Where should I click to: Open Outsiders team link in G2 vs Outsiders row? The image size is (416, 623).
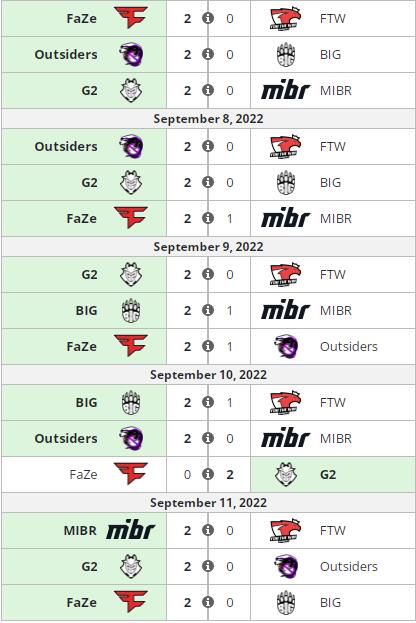click(x=349, y=566)
